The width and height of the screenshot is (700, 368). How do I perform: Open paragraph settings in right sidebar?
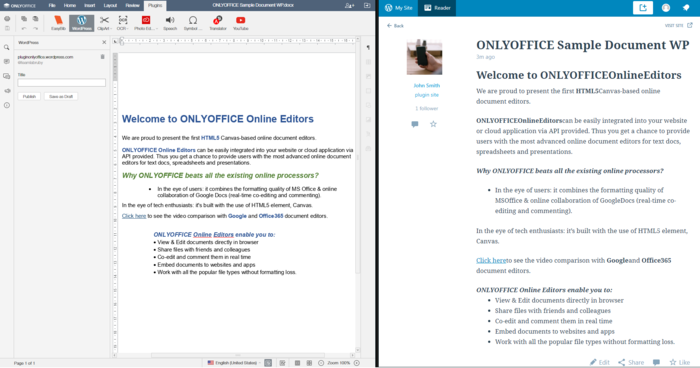[x=368, y=47]
